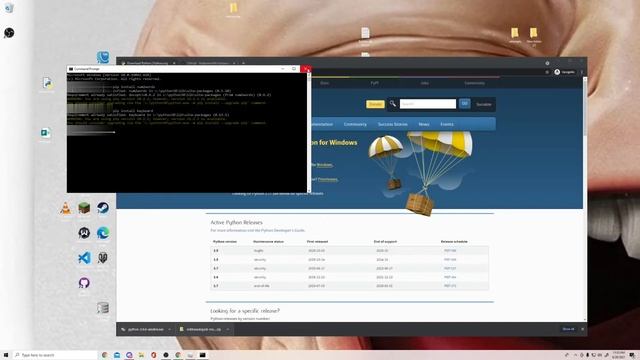640x360 pixels.
Task: Open the database tool desktop icon
Action: click(x=103, y=307)
